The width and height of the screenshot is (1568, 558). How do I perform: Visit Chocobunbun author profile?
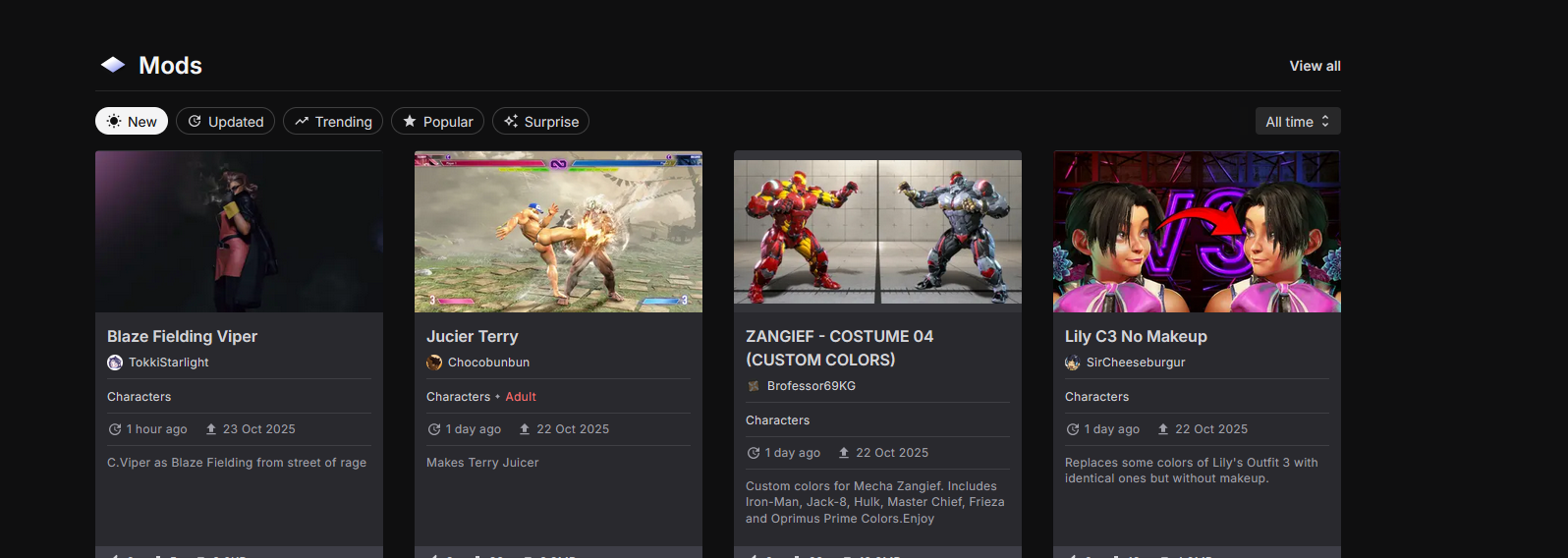(488, 363)
